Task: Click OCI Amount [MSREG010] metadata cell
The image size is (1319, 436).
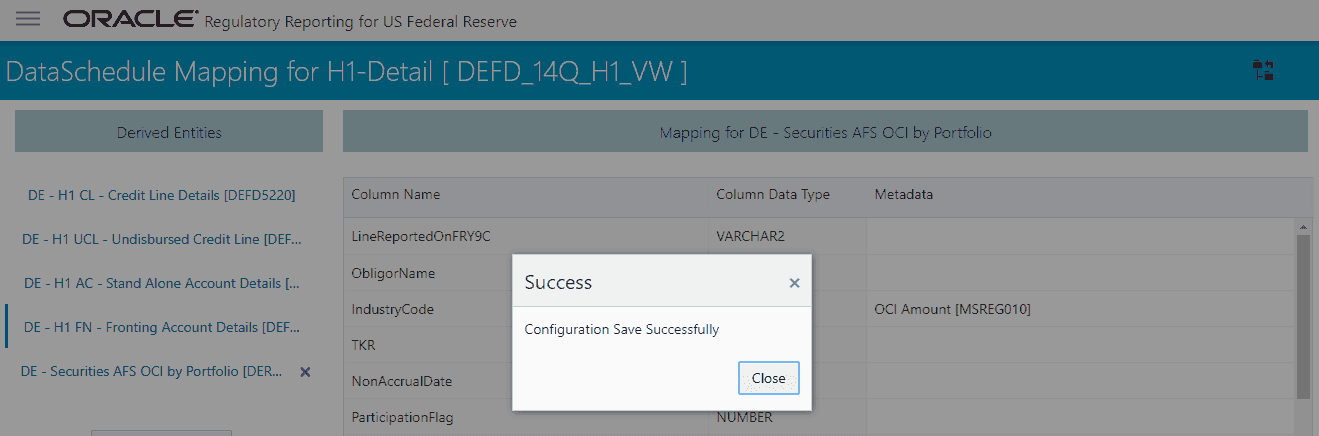Action: [952, 309]
